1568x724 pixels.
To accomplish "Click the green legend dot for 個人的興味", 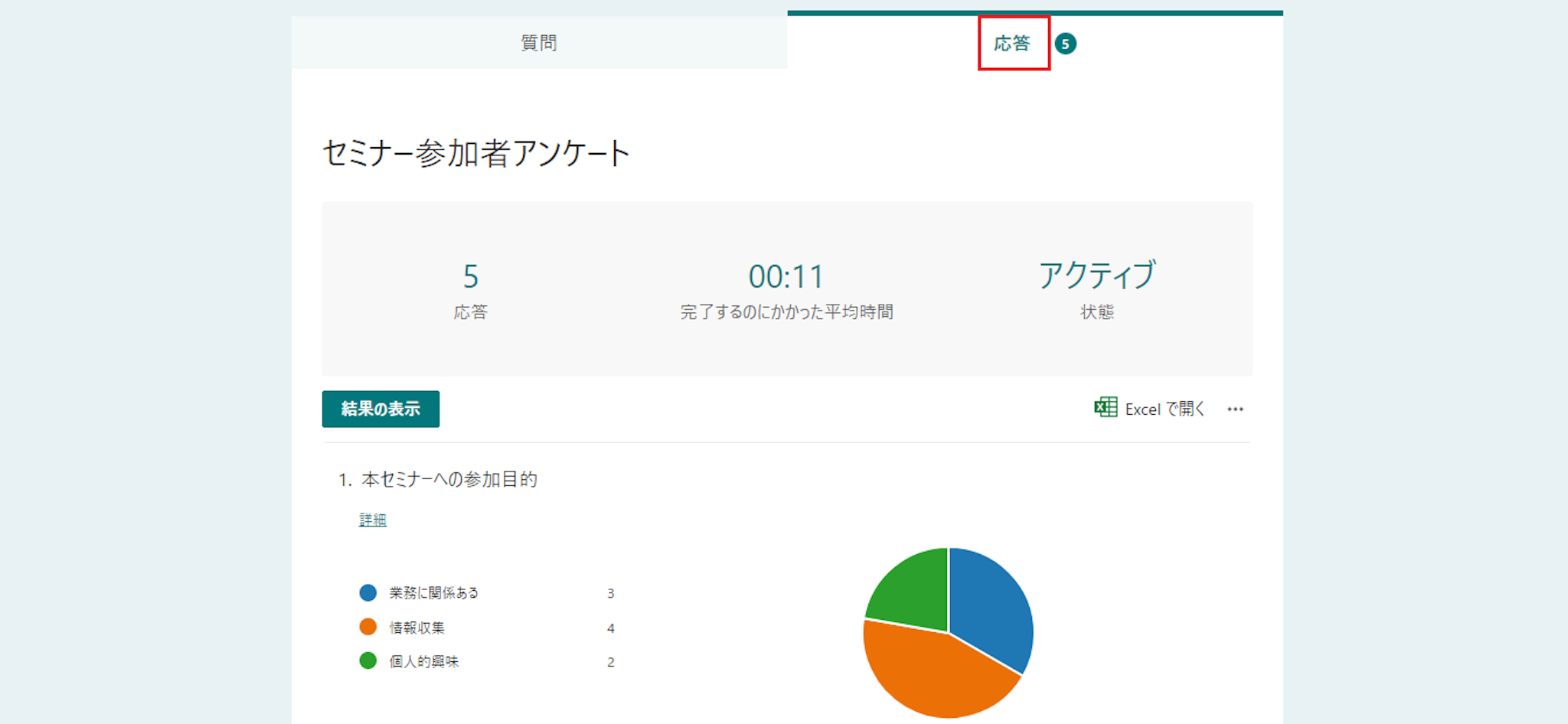I will (x=368, y=661).
